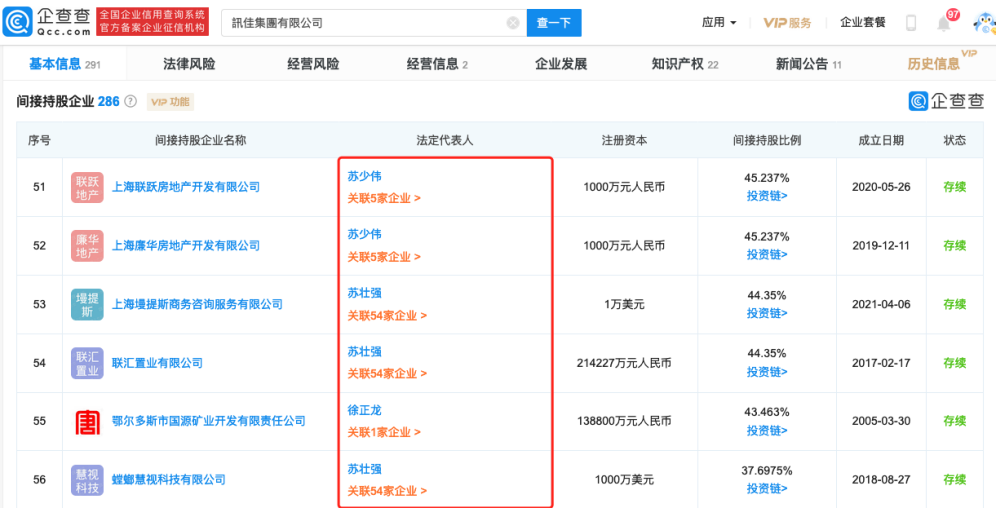Click the 214227万元人民币 capital cell
Image resolution: width=996 pixels, height=508 pixels.
tap(624, 363)
